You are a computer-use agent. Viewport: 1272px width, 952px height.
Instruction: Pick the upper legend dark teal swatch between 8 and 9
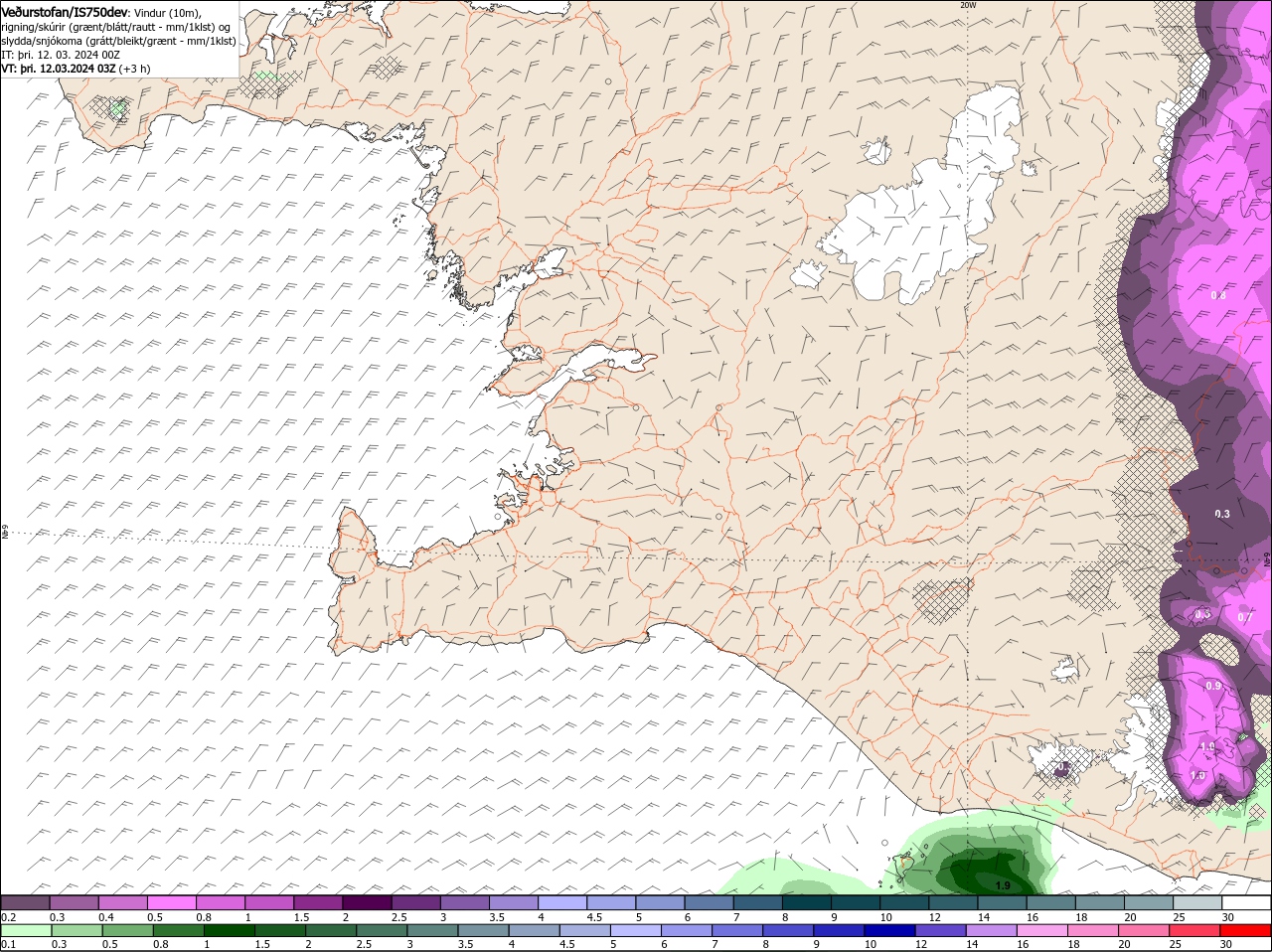pos(806,902)
